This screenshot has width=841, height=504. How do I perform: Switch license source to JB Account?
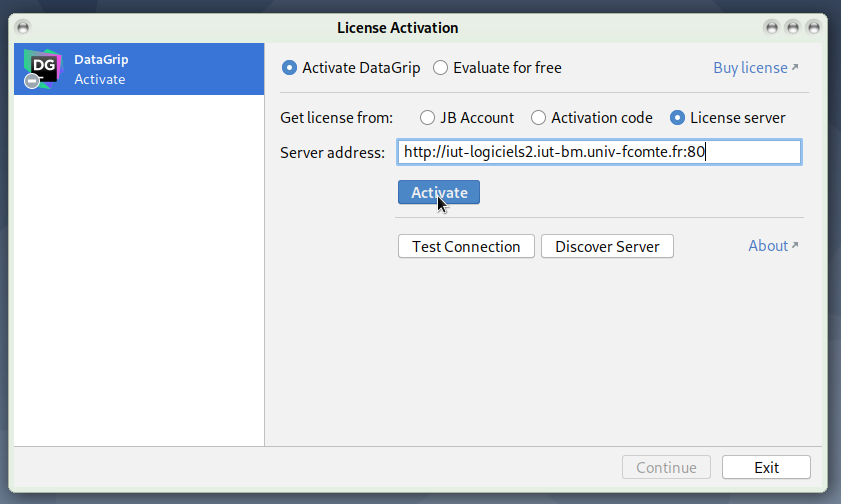(x=428, y=117)
